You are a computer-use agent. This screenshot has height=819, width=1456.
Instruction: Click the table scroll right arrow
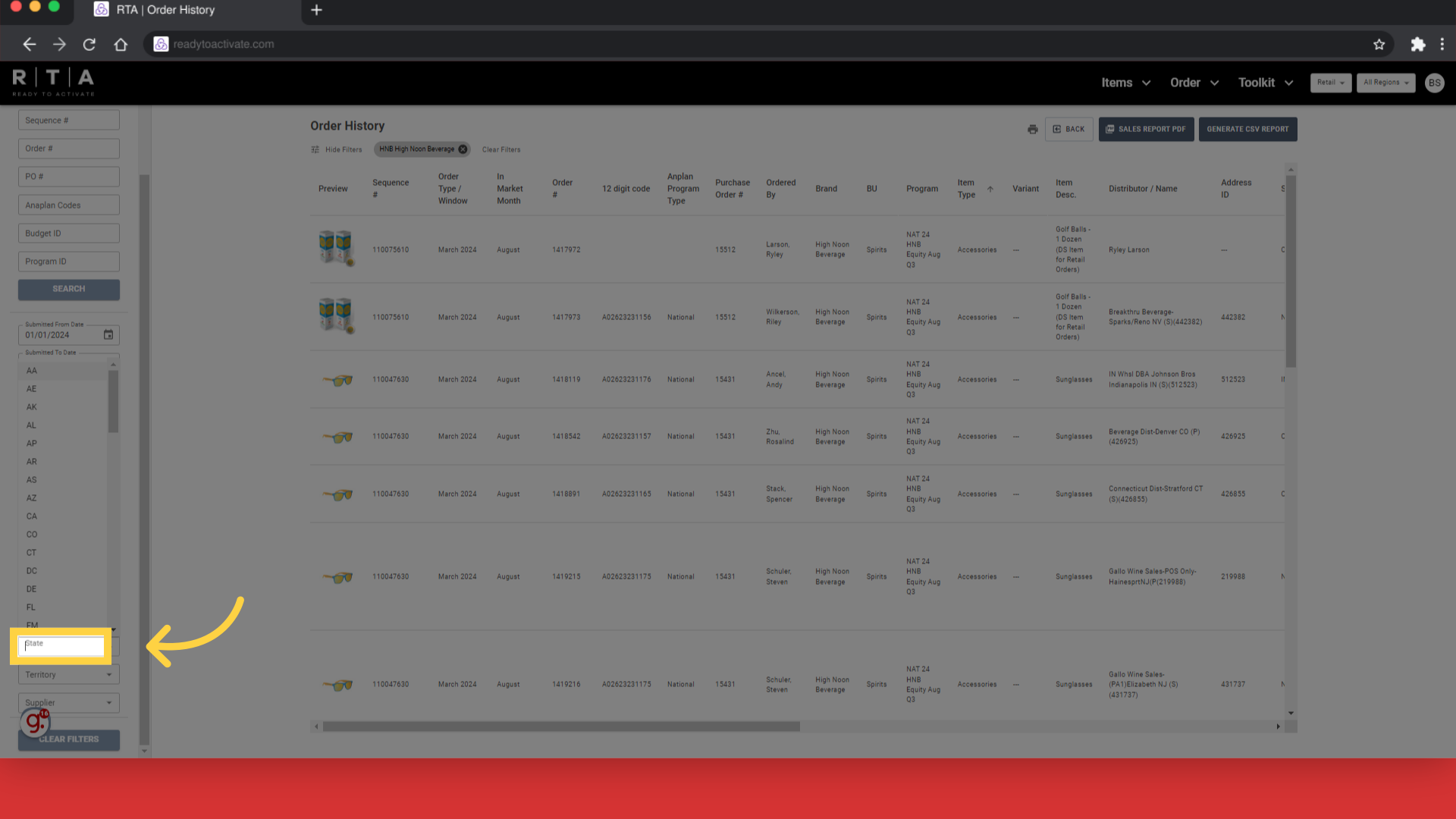(1278, 726)
